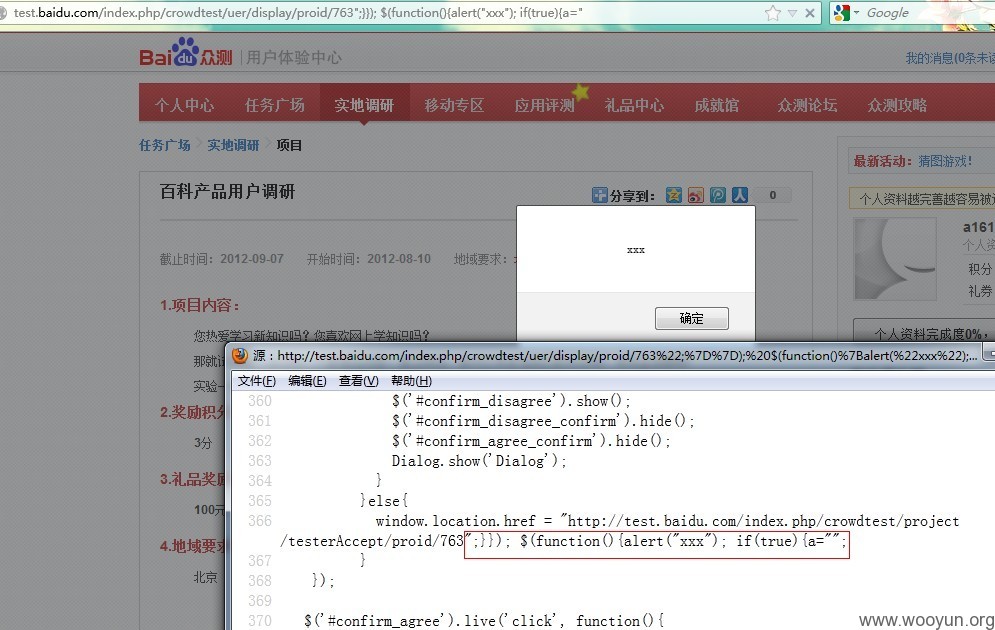Click the share count showing 0
This screenshot has width=995, height=630.
point(773,195)
